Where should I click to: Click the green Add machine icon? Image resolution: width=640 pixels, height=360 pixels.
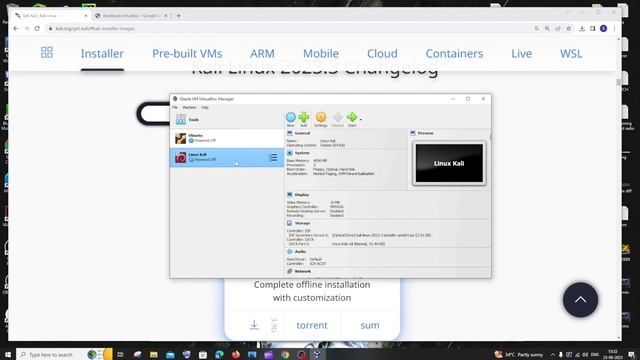tap(304, 118)
